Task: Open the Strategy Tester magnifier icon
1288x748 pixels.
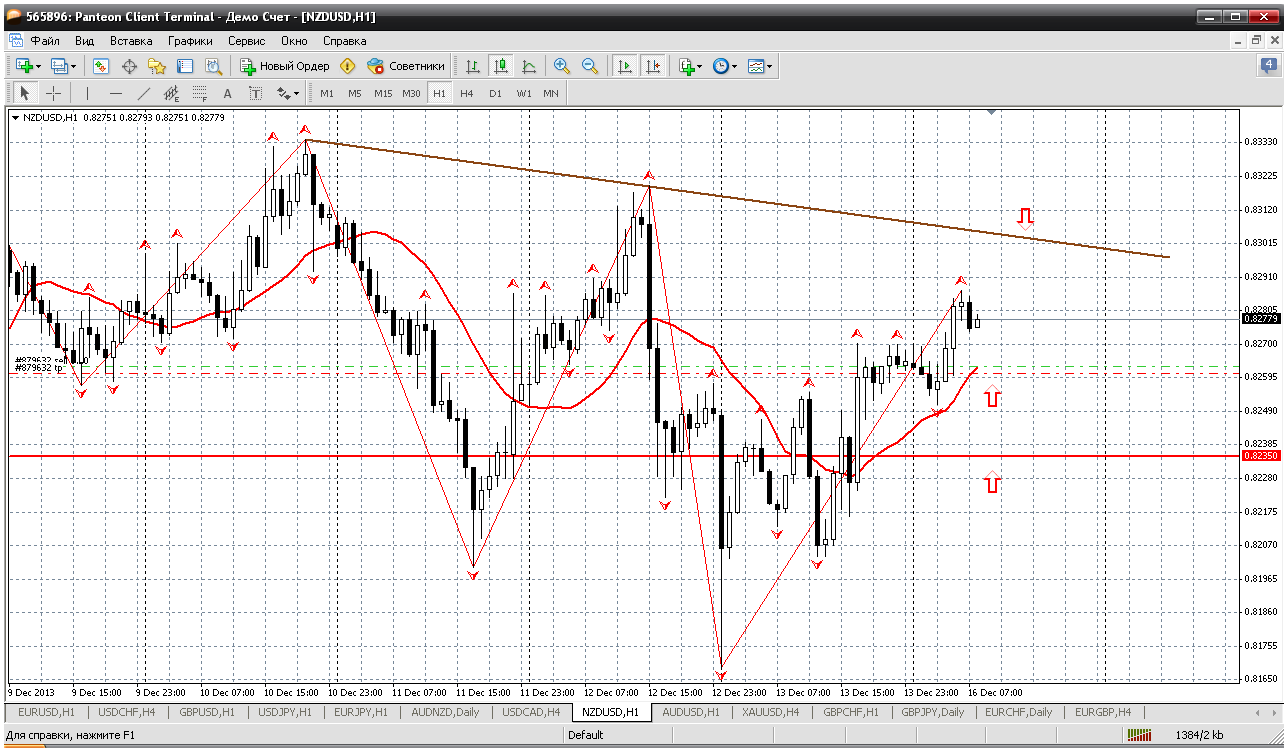Action: coord(213,66)
